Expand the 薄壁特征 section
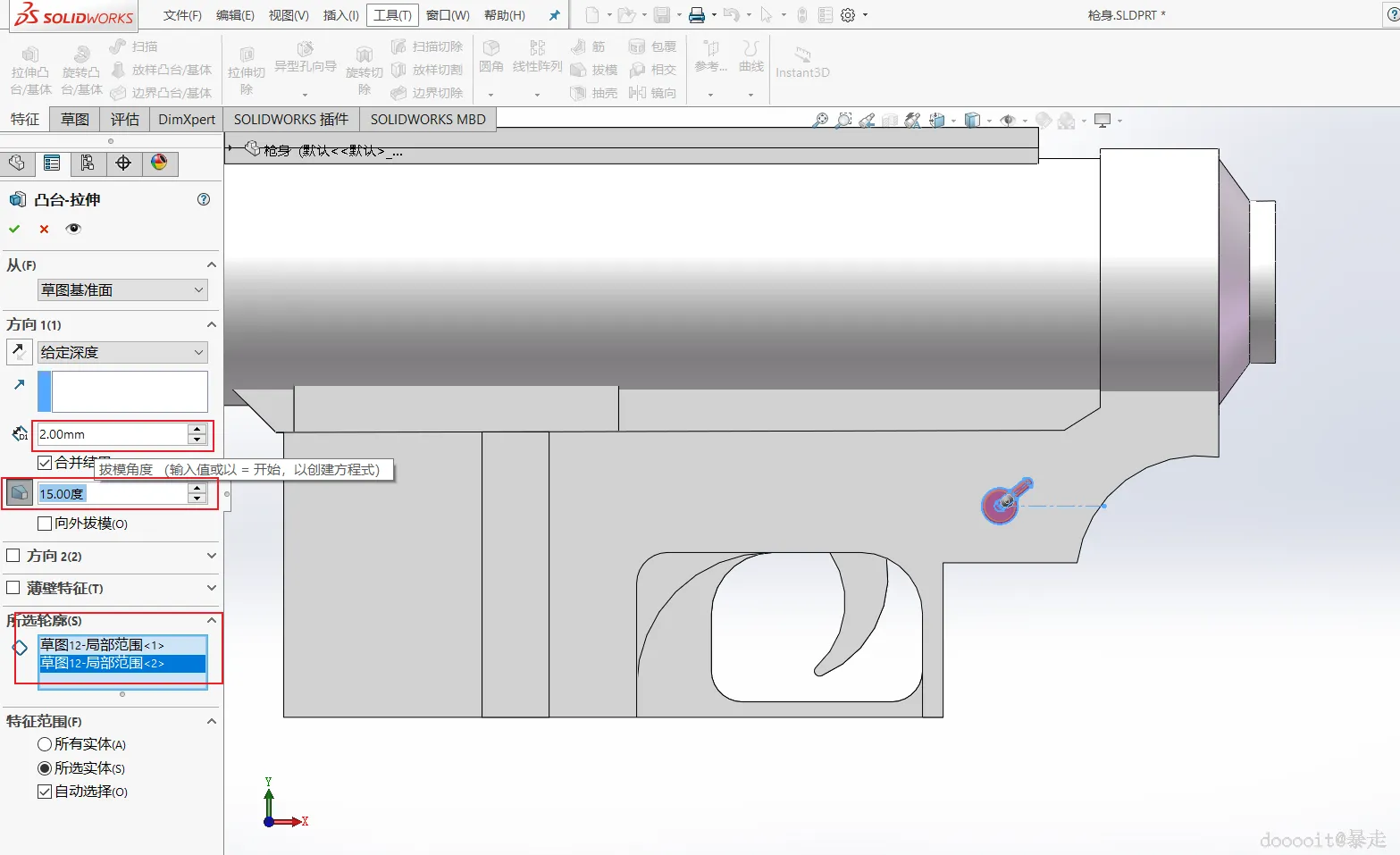Viewport: 1400px width, 855px height. tap(212, 588)
